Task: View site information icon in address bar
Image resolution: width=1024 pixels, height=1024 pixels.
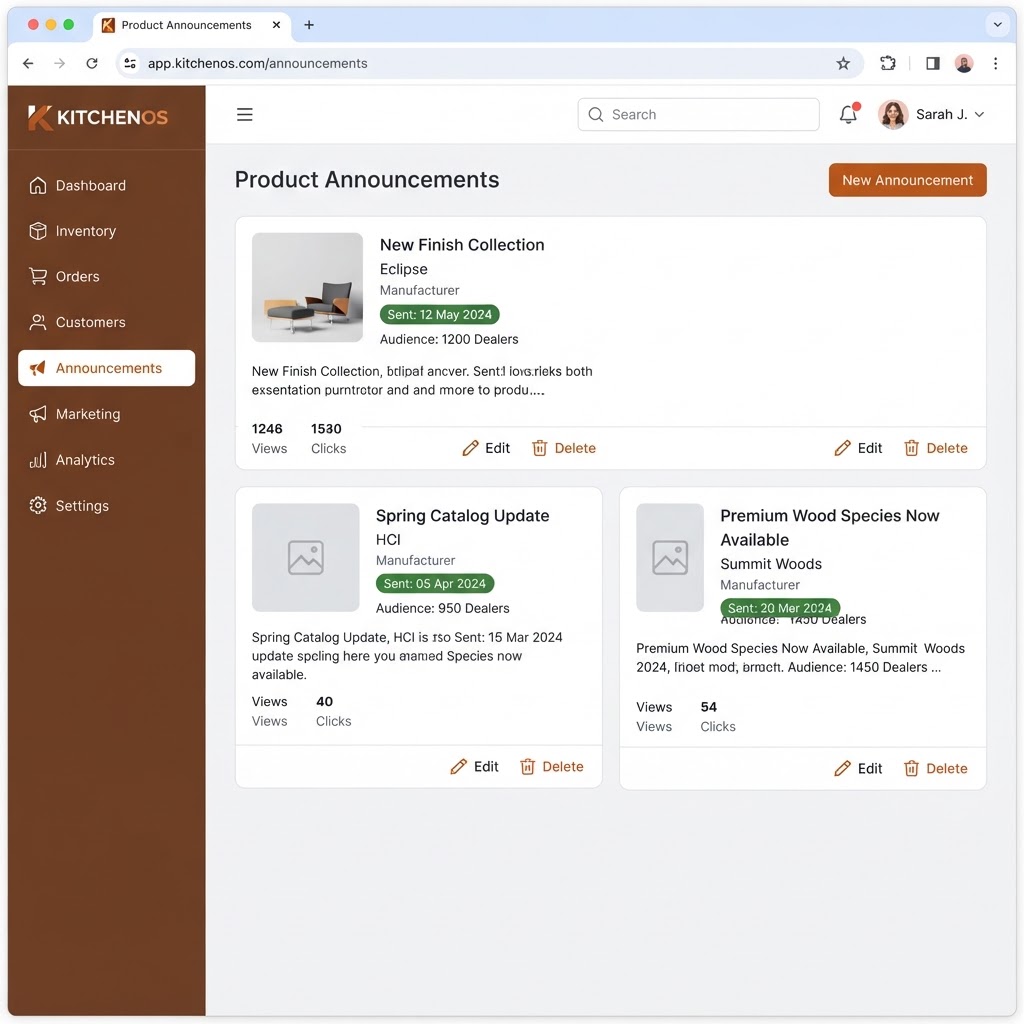Action: (130, 63)
